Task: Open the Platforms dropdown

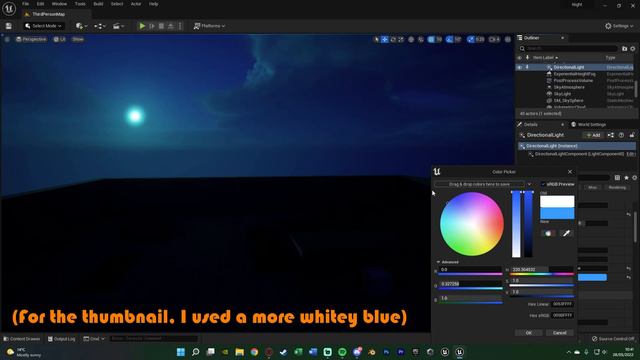Action: pyautogui.click(x=209, y=26)
